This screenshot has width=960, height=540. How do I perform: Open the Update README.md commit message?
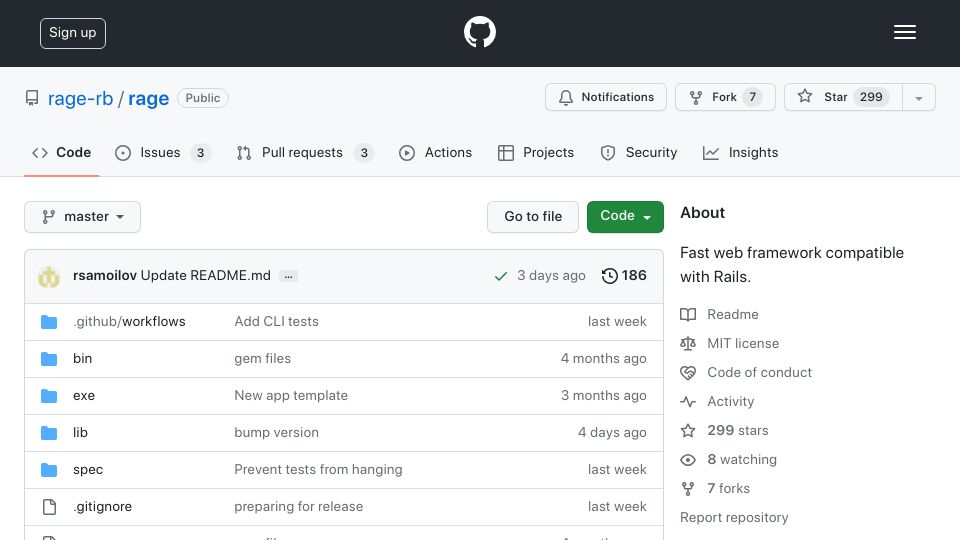(x=206, y=276)
